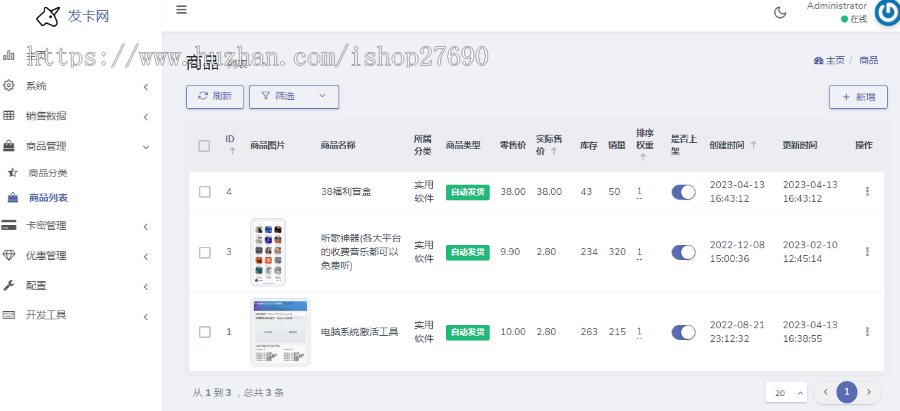Screen dimensions: 900x411
Task: Expand the 开发工具 sidebar menu chevron
Action: 146,316
